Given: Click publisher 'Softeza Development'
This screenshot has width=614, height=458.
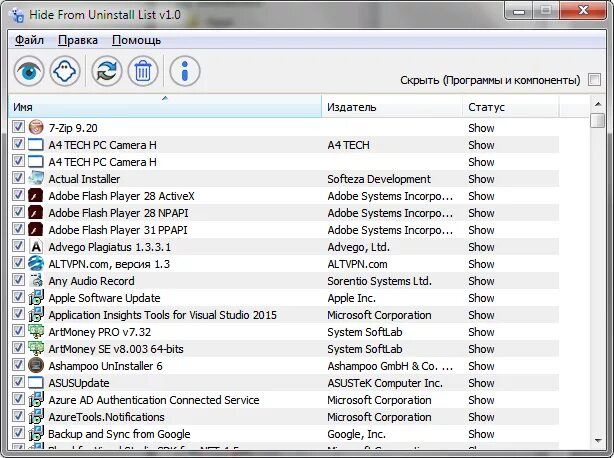Looking at the screenshot, I should click(x=379, y=179).
